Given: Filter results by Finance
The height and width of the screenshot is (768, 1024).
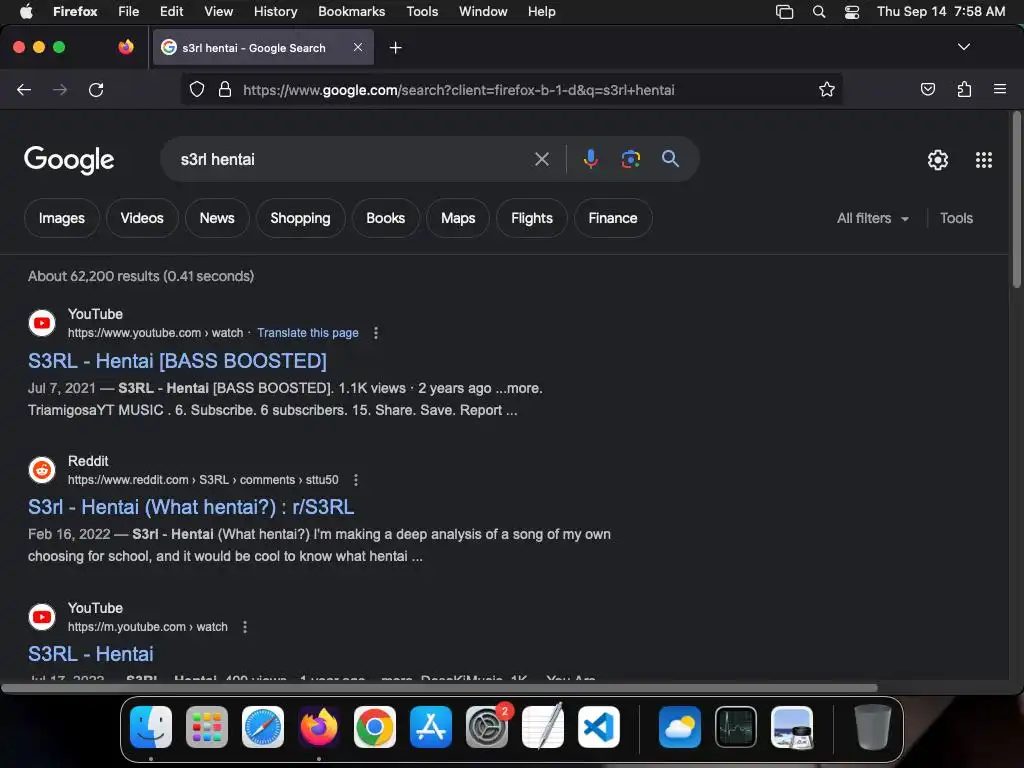Looking at the screenshot, I should tap(613, 218).
